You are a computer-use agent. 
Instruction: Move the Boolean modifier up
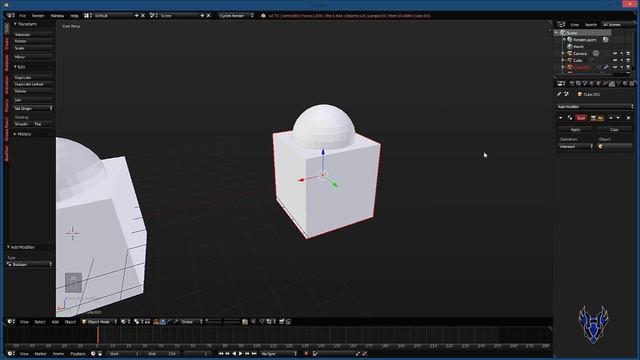pyautogui.click(x=611, y=118)
